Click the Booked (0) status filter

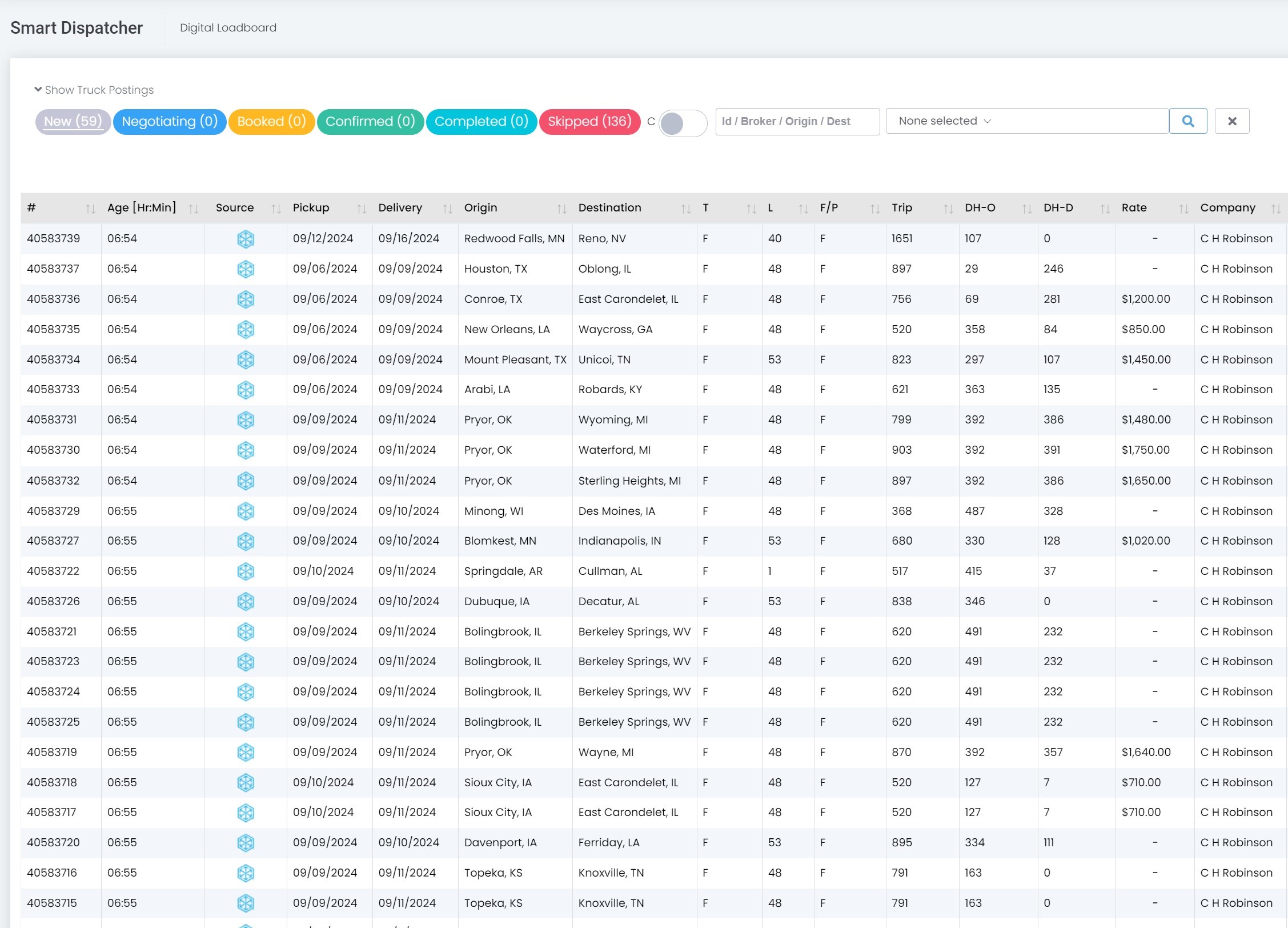click(271, 121)
